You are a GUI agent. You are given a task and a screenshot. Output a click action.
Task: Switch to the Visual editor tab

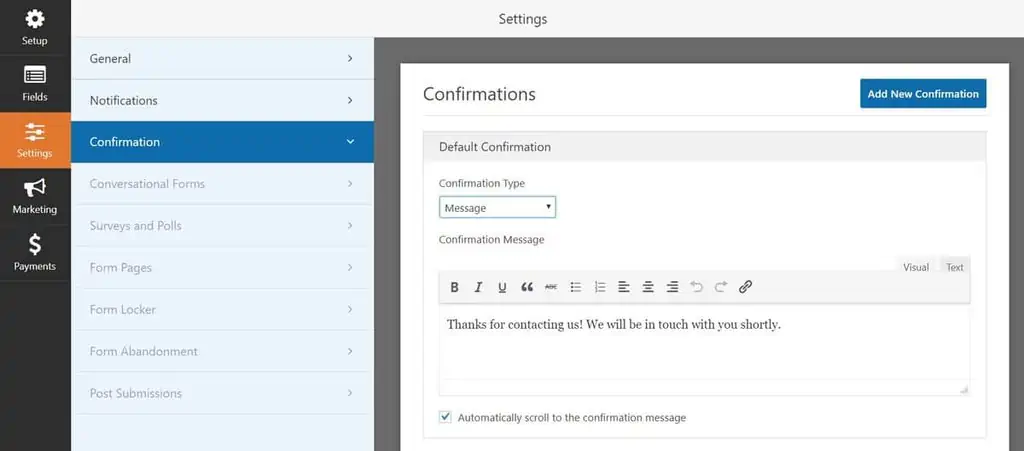(x=916, y=267)
